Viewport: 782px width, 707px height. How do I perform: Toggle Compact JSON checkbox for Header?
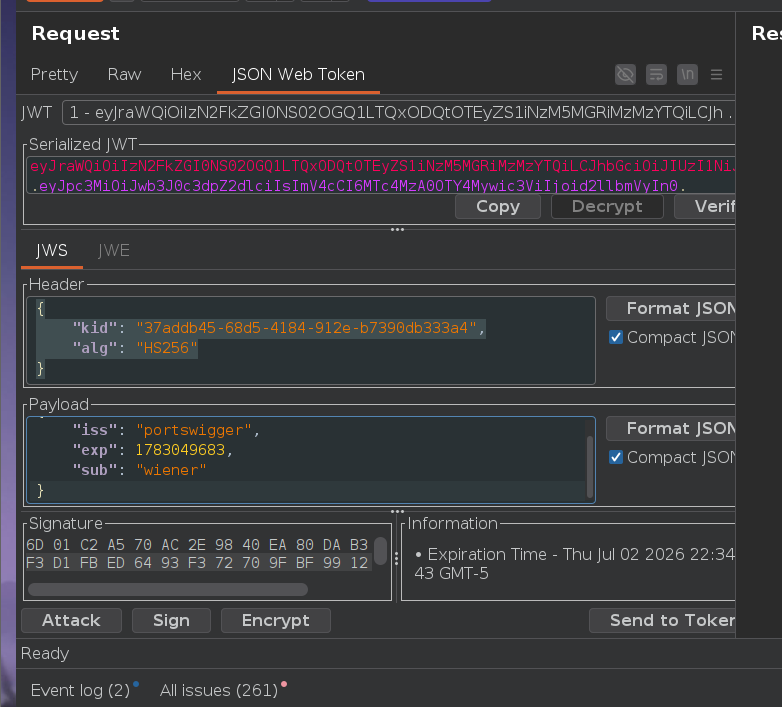point(616,338)
